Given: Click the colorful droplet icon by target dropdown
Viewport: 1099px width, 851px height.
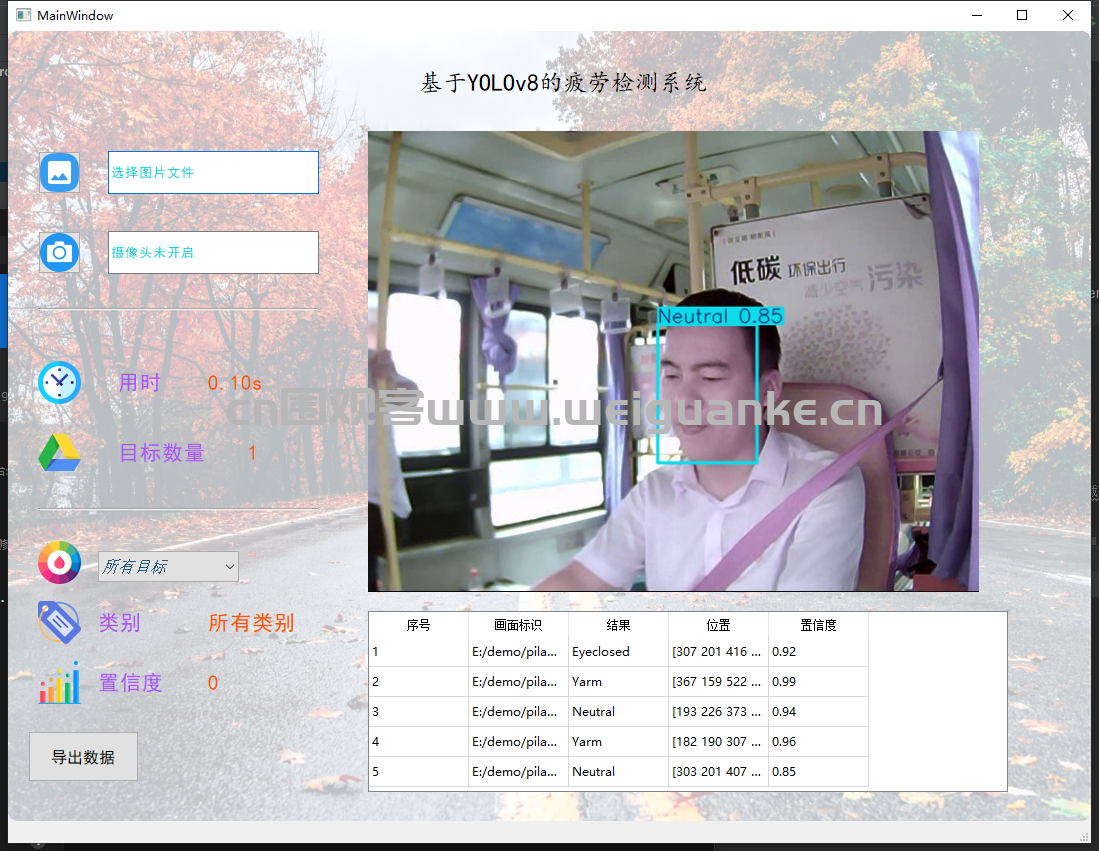Looking at the screenshot, I should pos(59,562).
